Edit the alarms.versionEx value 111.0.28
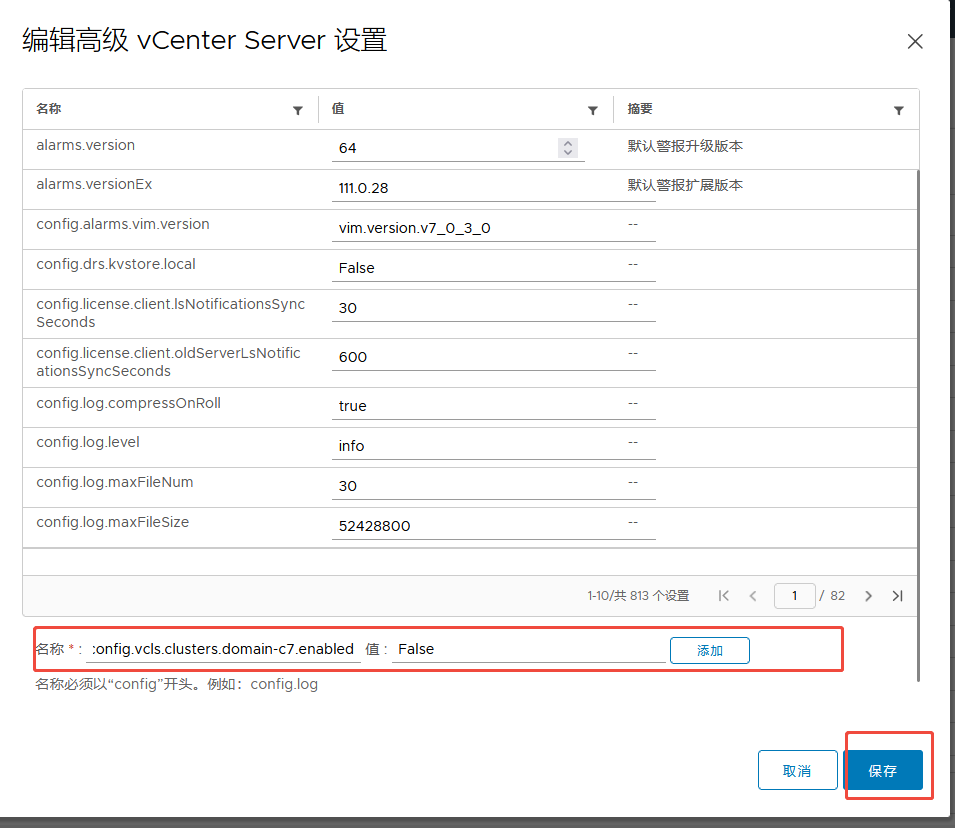This screenshot has width=955, height=828. point(493,188)
